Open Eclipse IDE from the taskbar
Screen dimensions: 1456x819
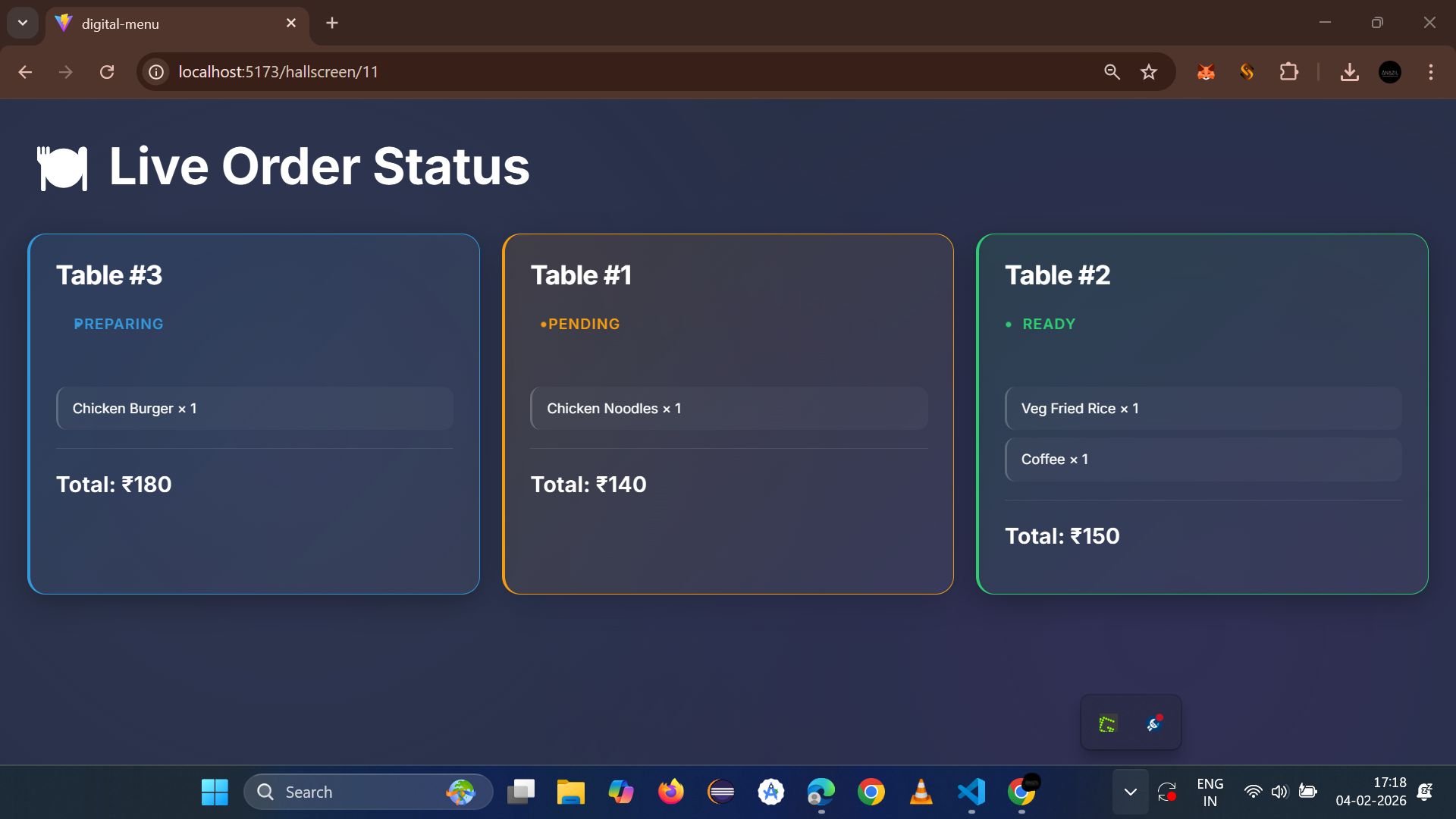[721, 792]
